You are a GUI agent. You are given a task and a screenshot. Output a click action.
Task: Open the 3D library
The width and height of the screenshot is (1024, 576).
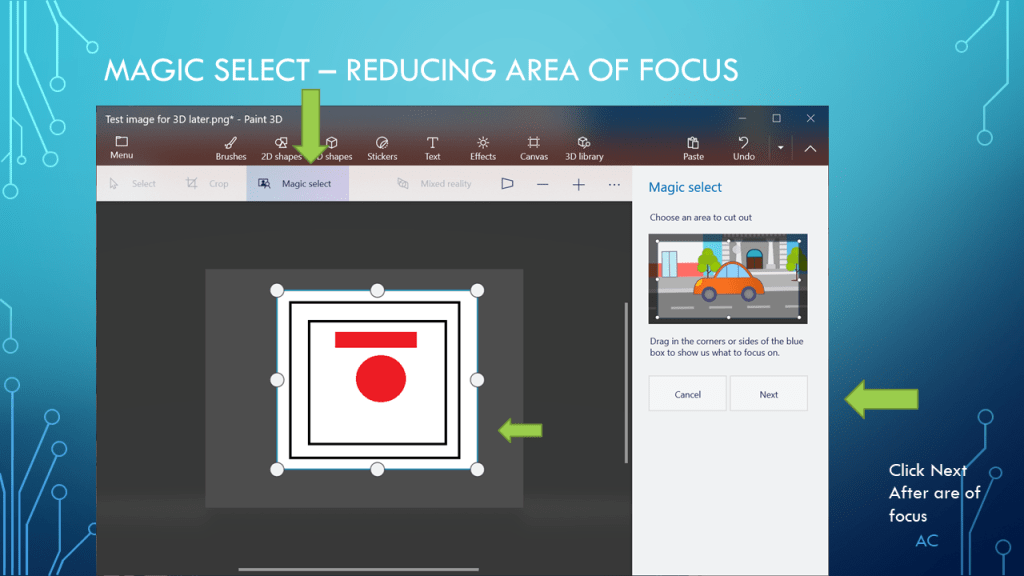584,148
